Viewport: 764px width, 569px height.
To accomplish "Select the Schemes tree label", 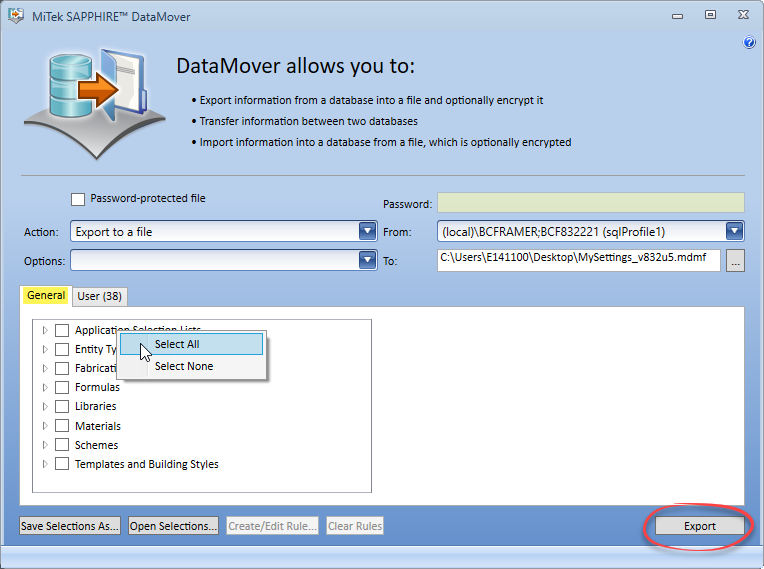I will (96, 445).
